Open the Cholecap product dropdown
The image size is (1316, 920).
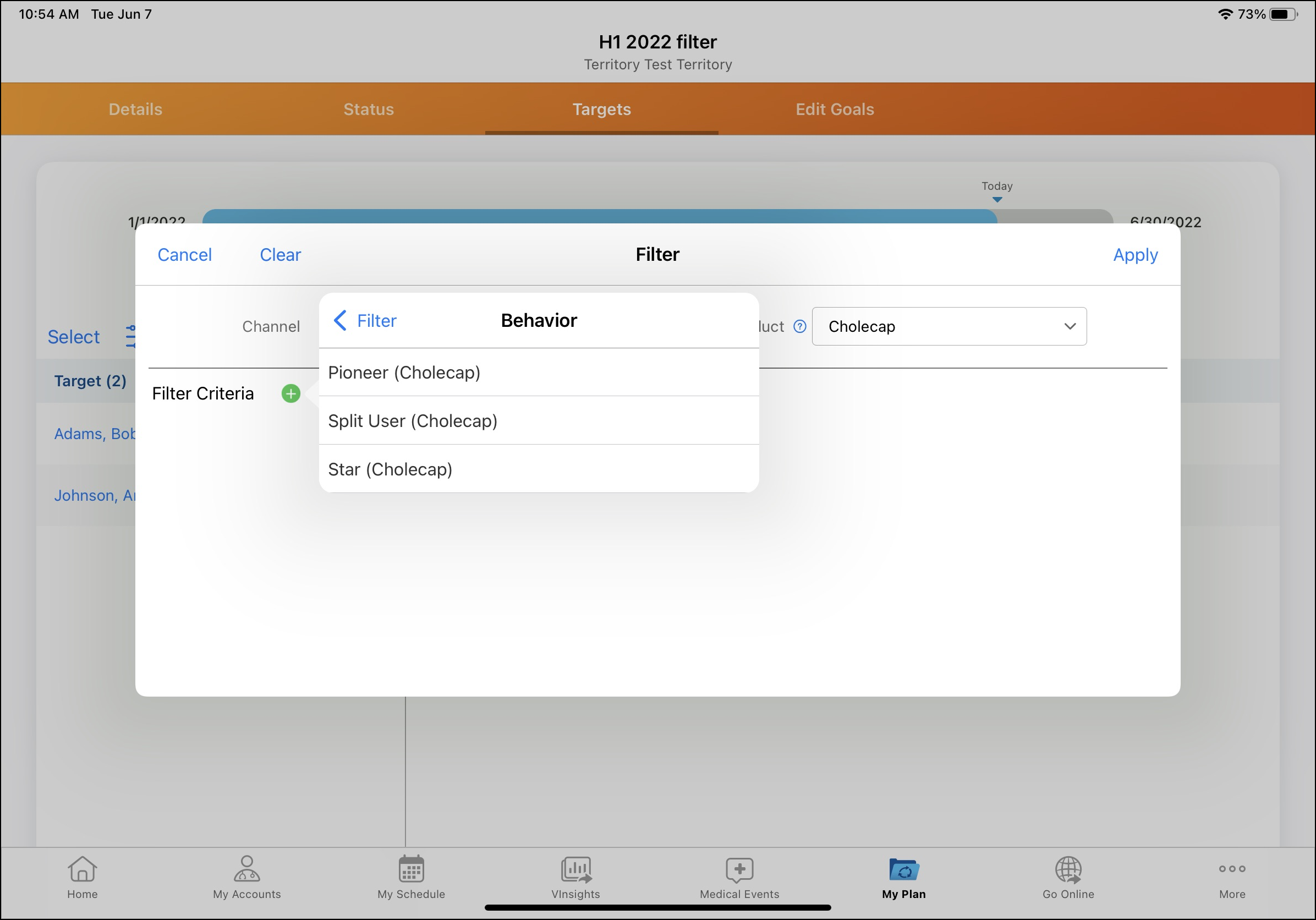pos(948,326)
